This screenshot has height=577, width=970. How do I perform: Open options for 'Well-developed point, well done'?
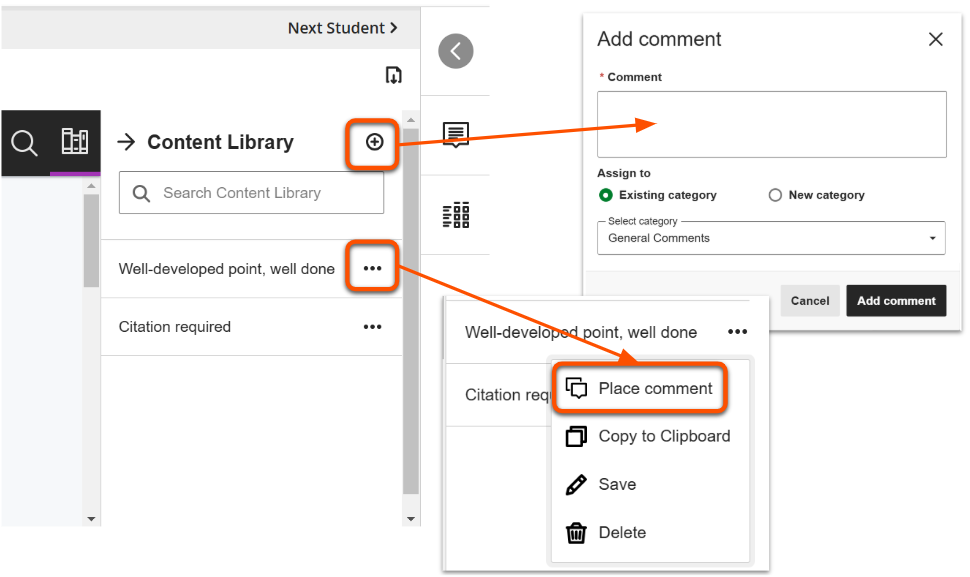[372, 269]
